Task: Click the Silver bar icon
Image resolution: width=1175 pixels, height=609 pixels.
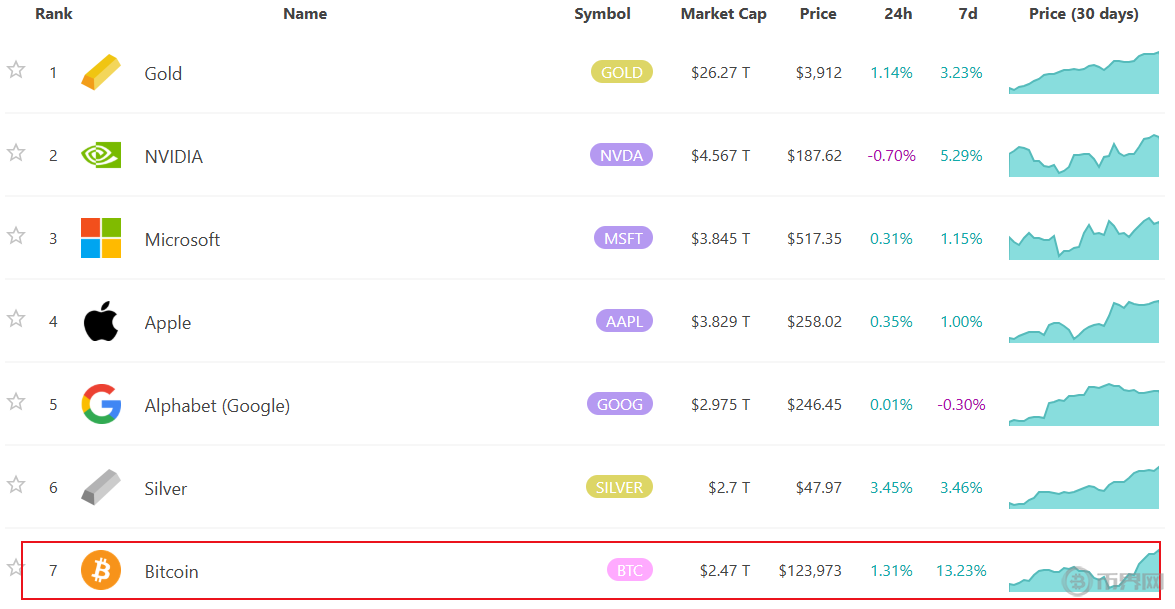Action: pos(101,487)
